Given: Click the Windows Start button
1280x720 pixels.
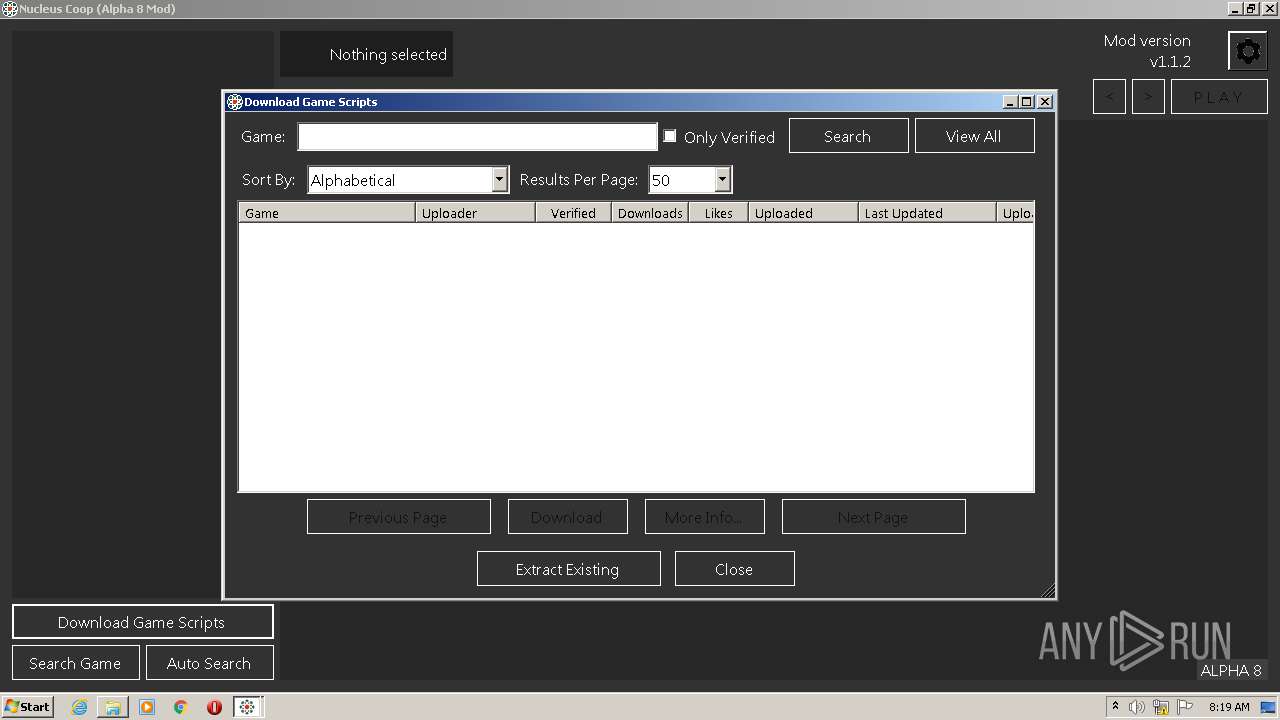Looking at the screenshot, I should 28,707.
